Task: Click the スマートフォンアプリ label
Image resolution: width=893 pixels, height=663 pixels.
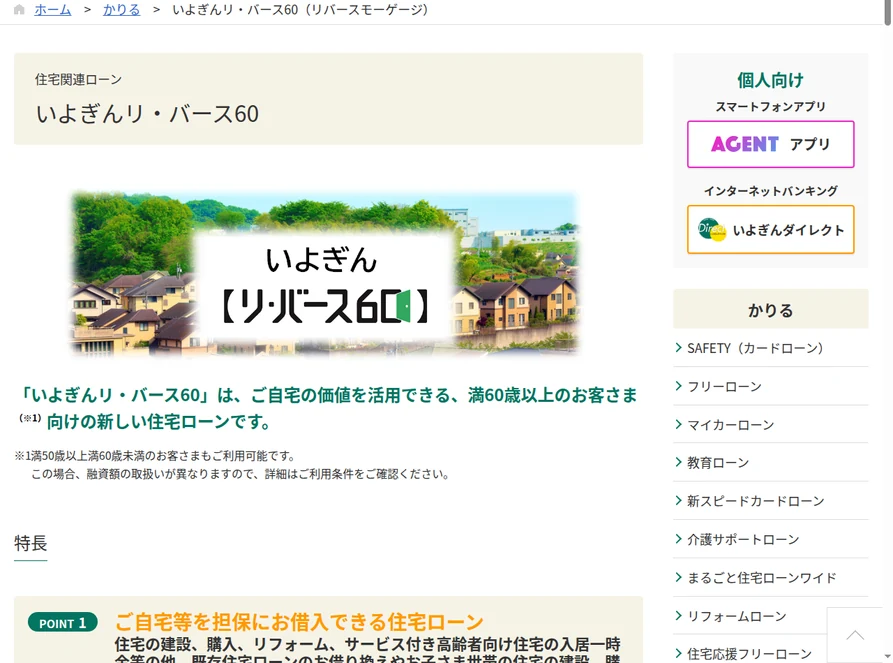Action: pyautogui.click(x=771, y=107)
